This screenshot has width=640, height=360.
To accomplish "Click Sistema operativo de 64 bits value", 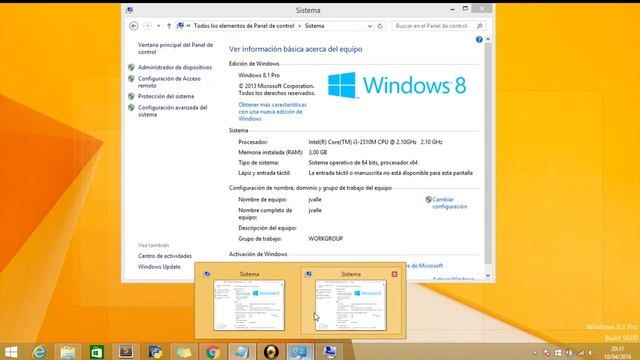I will [x=363, y=162].
